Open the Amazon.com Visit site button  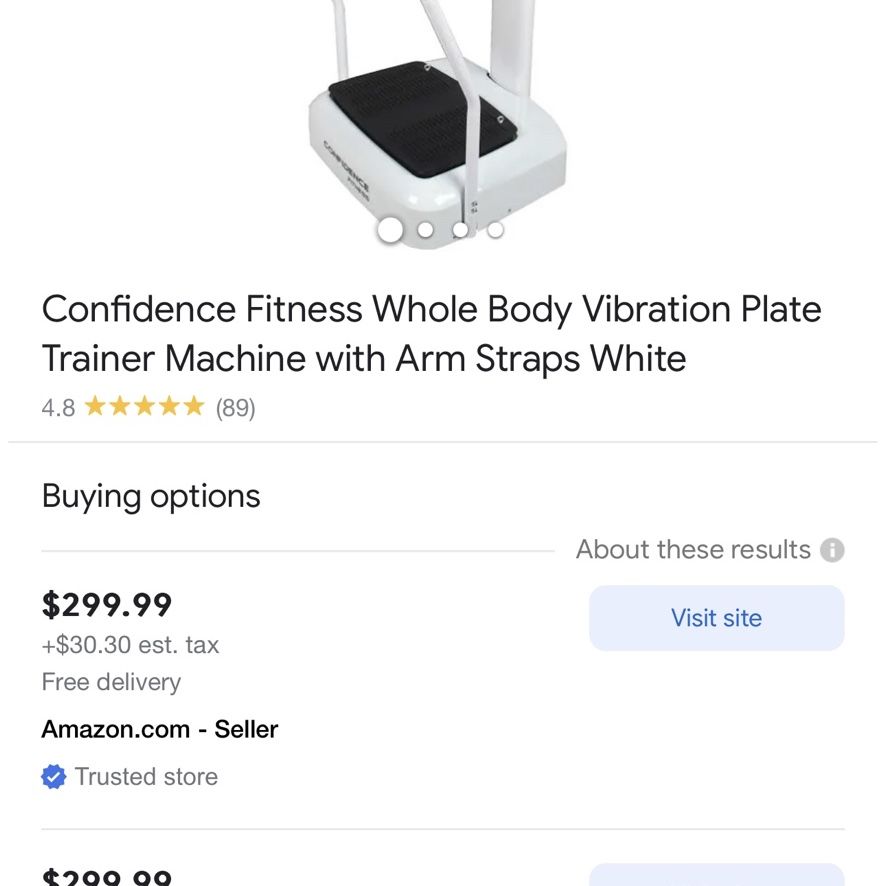[x=716, y=618]
